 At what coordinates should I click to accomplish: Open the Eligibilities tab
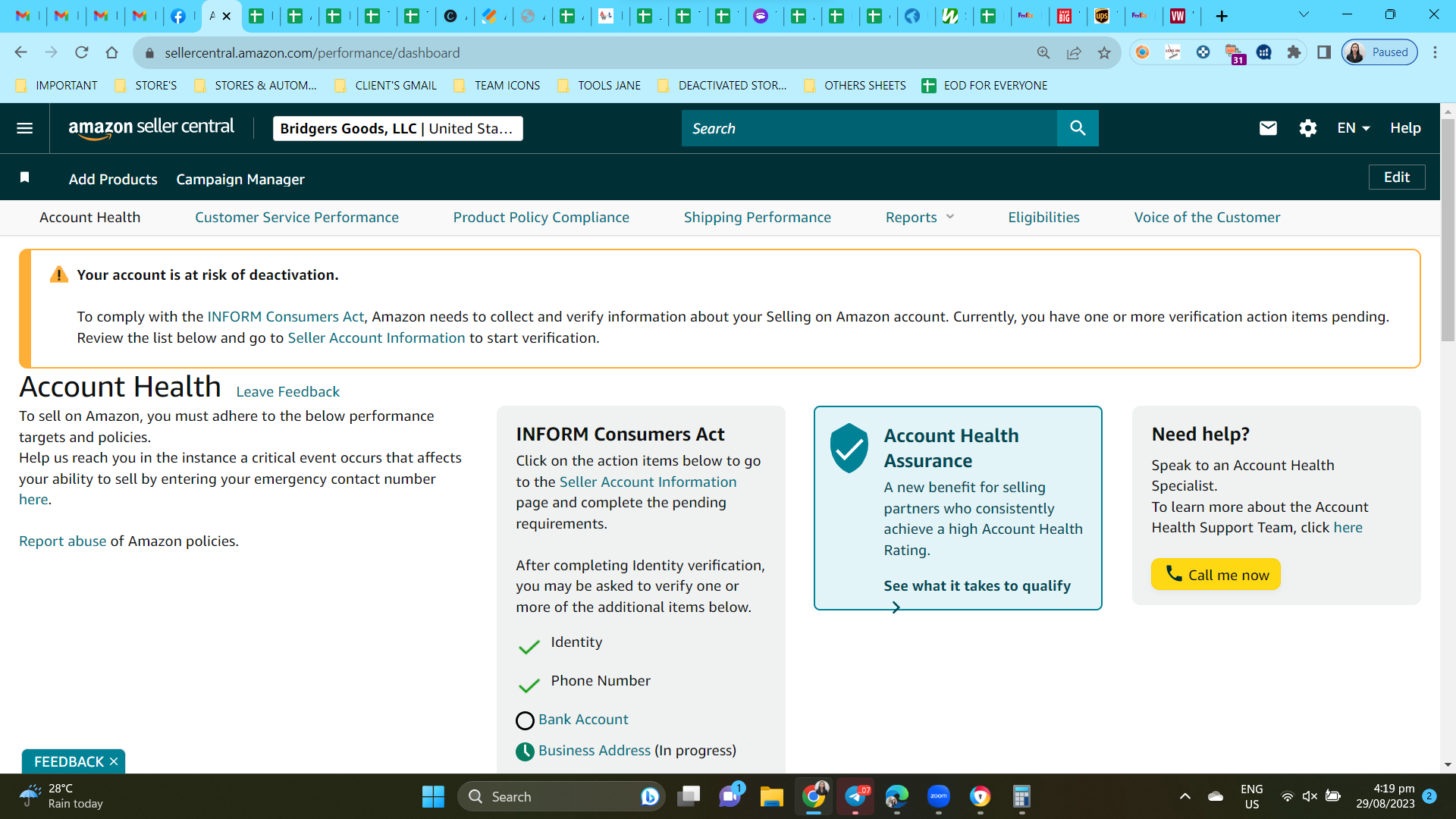point(1043,218)
